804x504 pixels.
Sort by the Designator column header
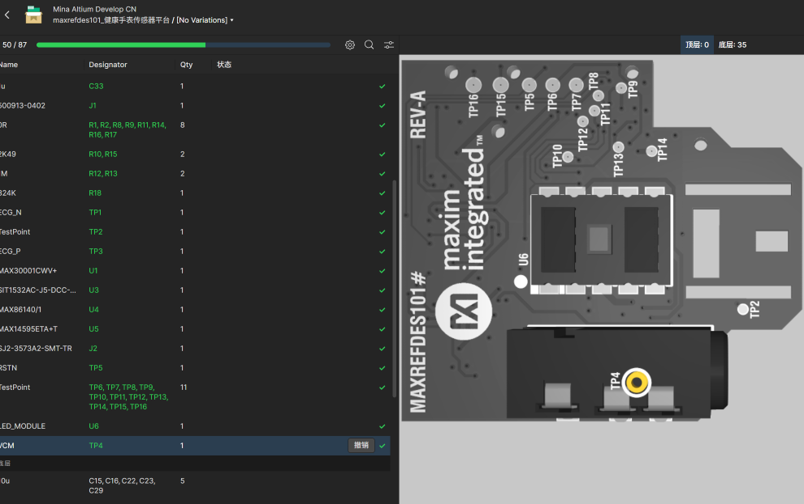[108, 65]
